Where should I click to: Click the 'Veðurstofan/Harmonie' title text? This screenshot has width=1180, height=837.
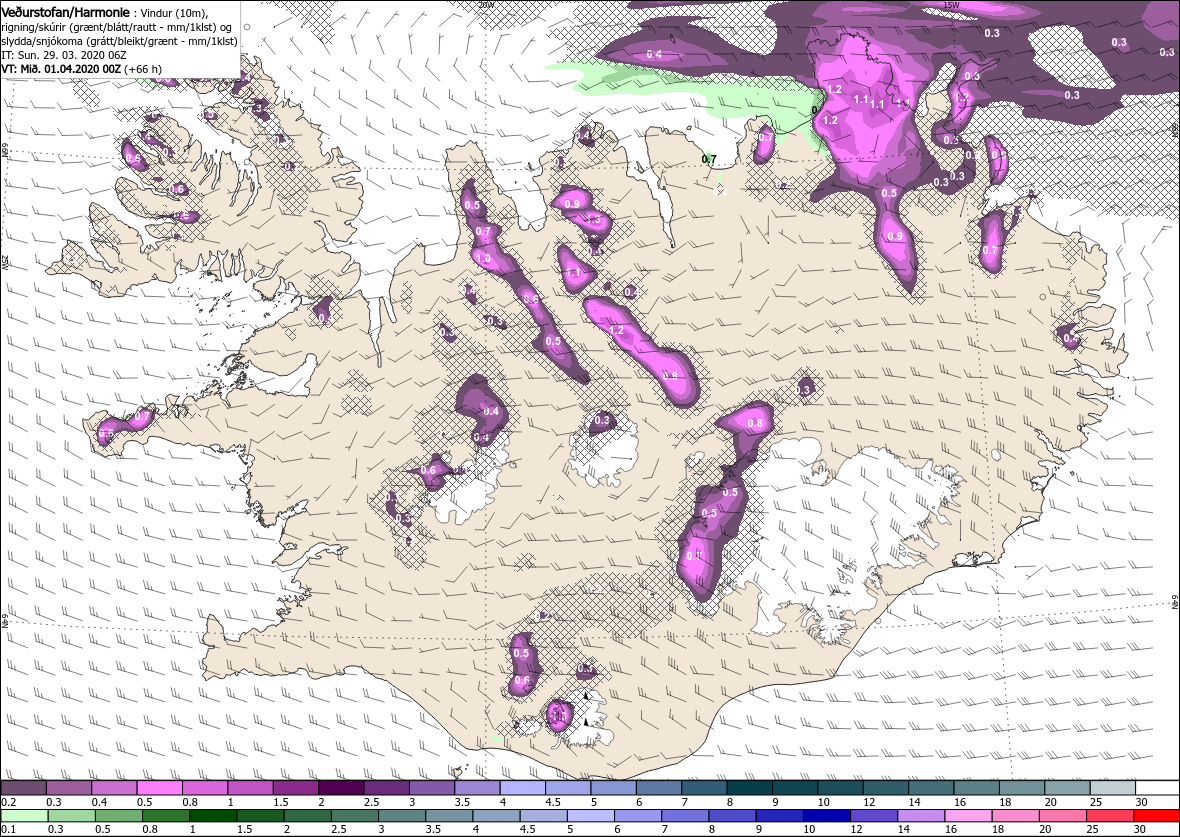(x=65, y=13)
